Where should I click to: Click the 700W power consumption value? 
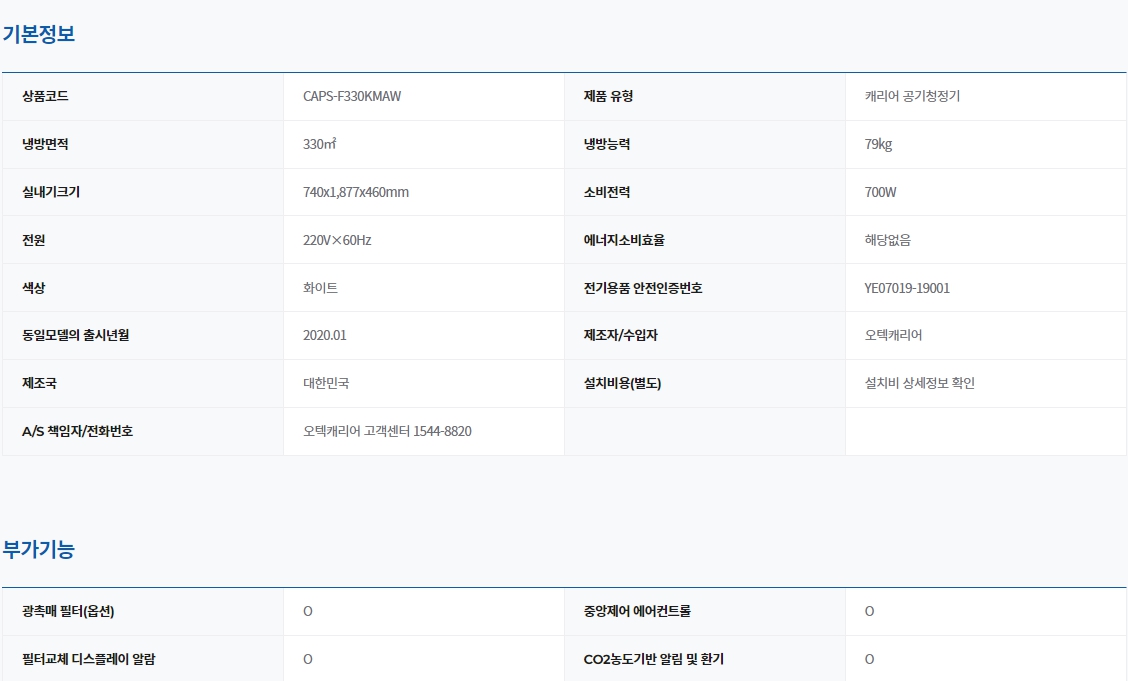tap(880, 192)
